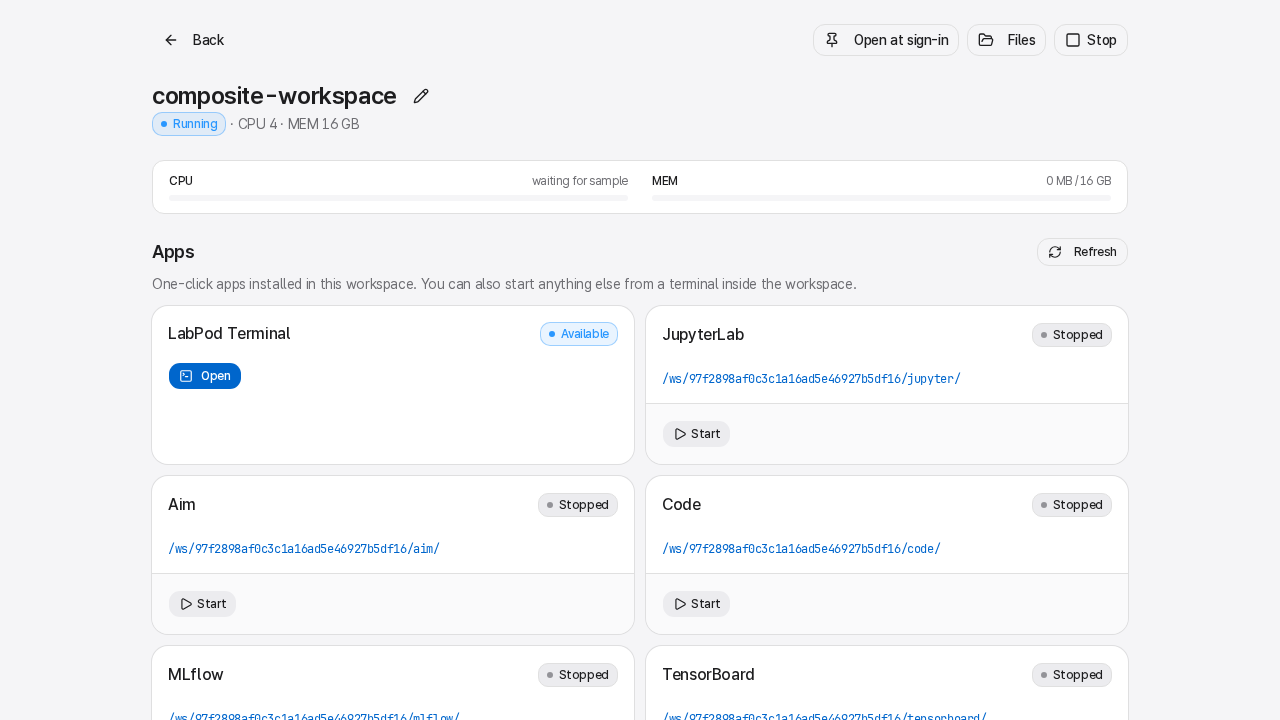Click the LabPod Terminal card title
The width and height of the screenshot is (1280, 720).
tap(229, 334)
